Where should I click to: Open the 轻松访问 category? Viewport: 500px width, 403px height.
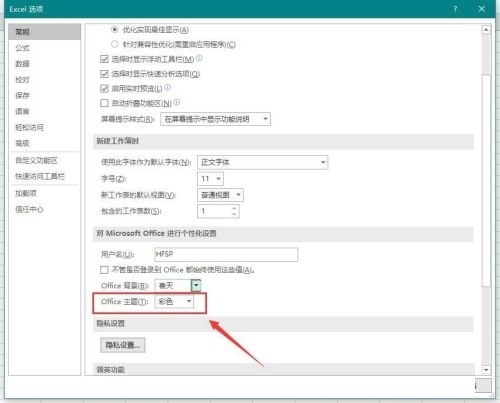click(29, 127)
